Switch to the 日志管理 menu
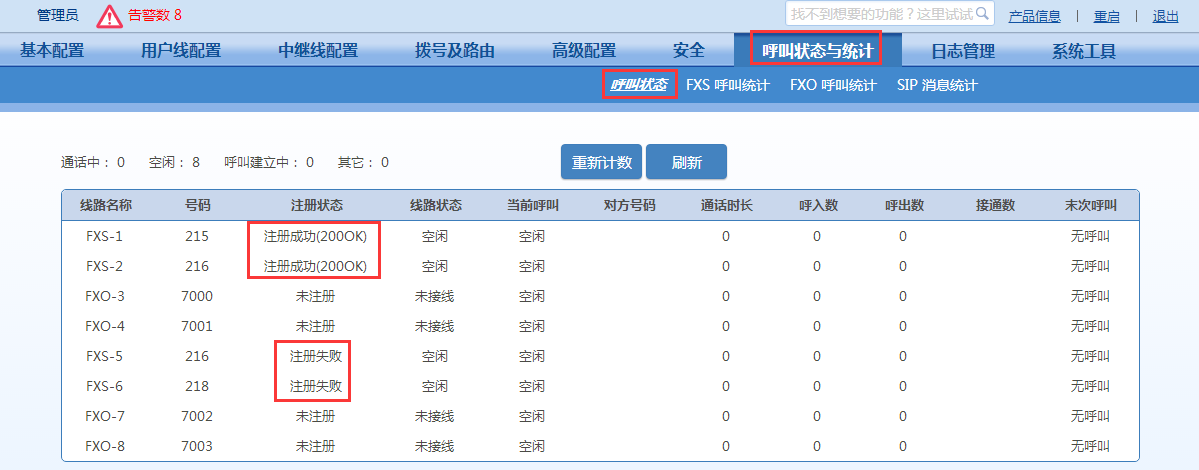The height and width of the screenshot is (470, 1199). [x=962, y=51]
